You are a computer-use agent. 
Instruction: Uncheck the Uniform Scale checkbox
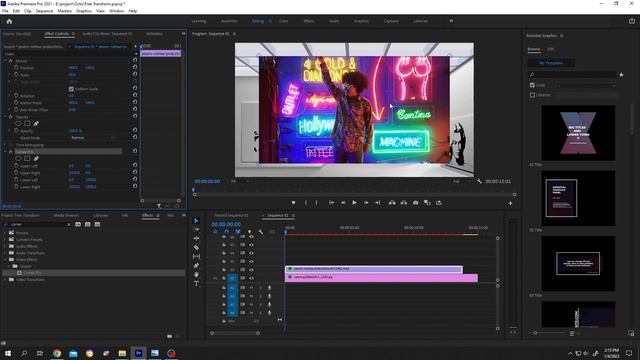71,89
